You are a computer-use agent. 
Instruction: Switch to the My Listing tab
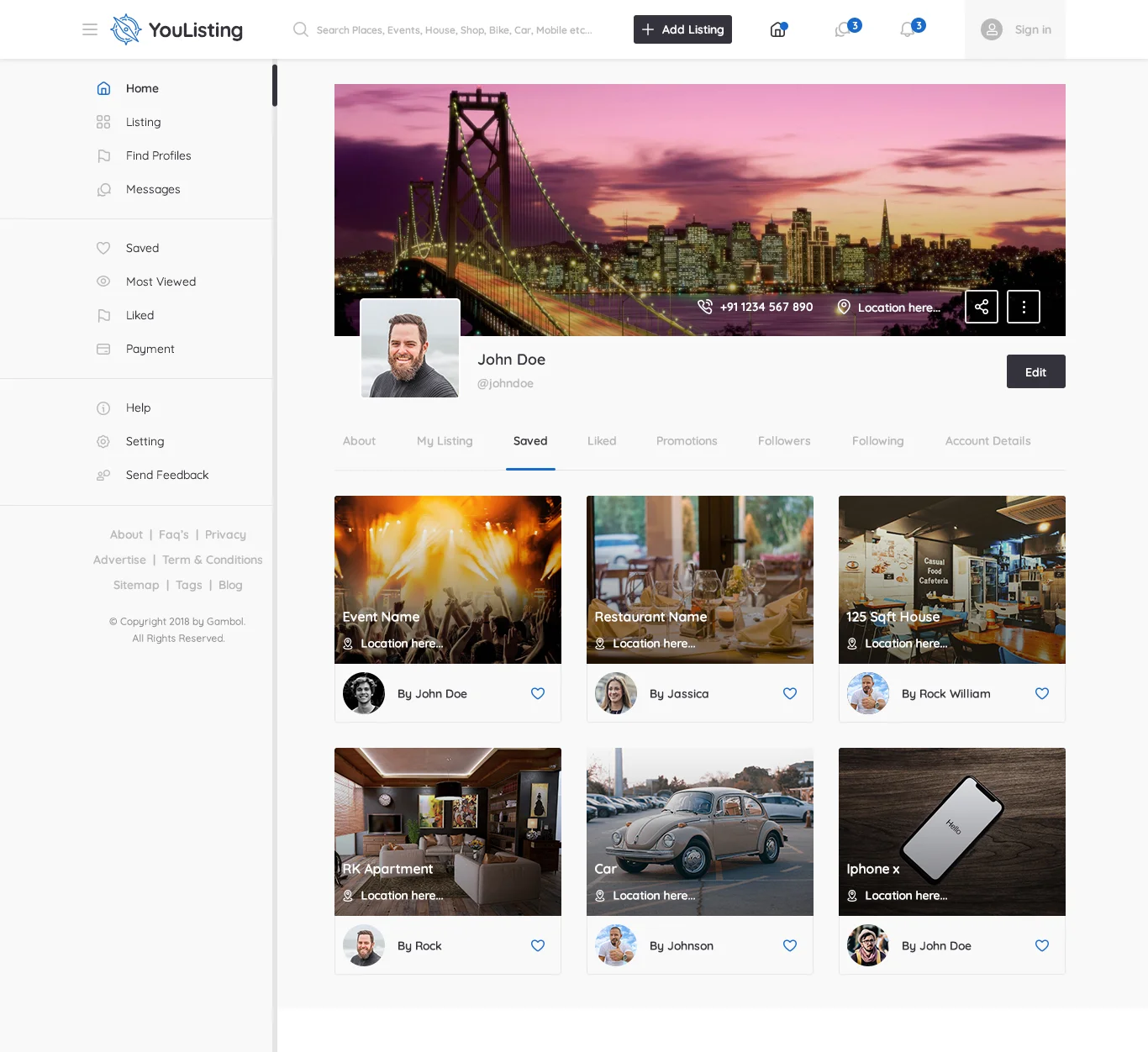(445, 441)
